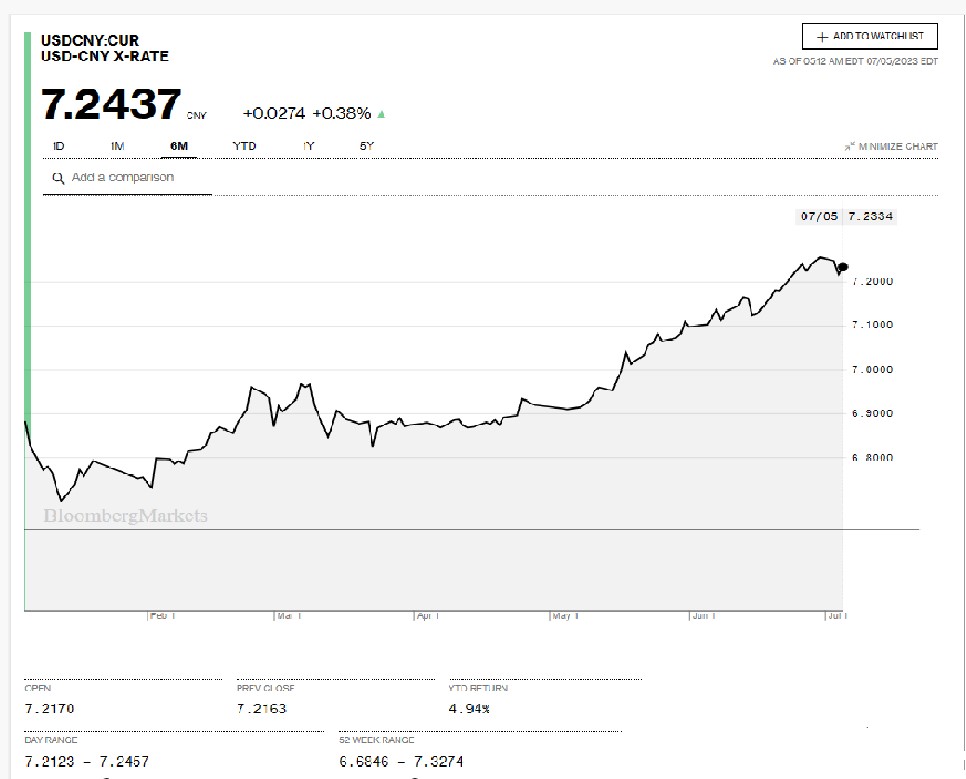Switch chart to 1M range
The width and height of the screenshot is (966, 779).
tap(117, 146)
